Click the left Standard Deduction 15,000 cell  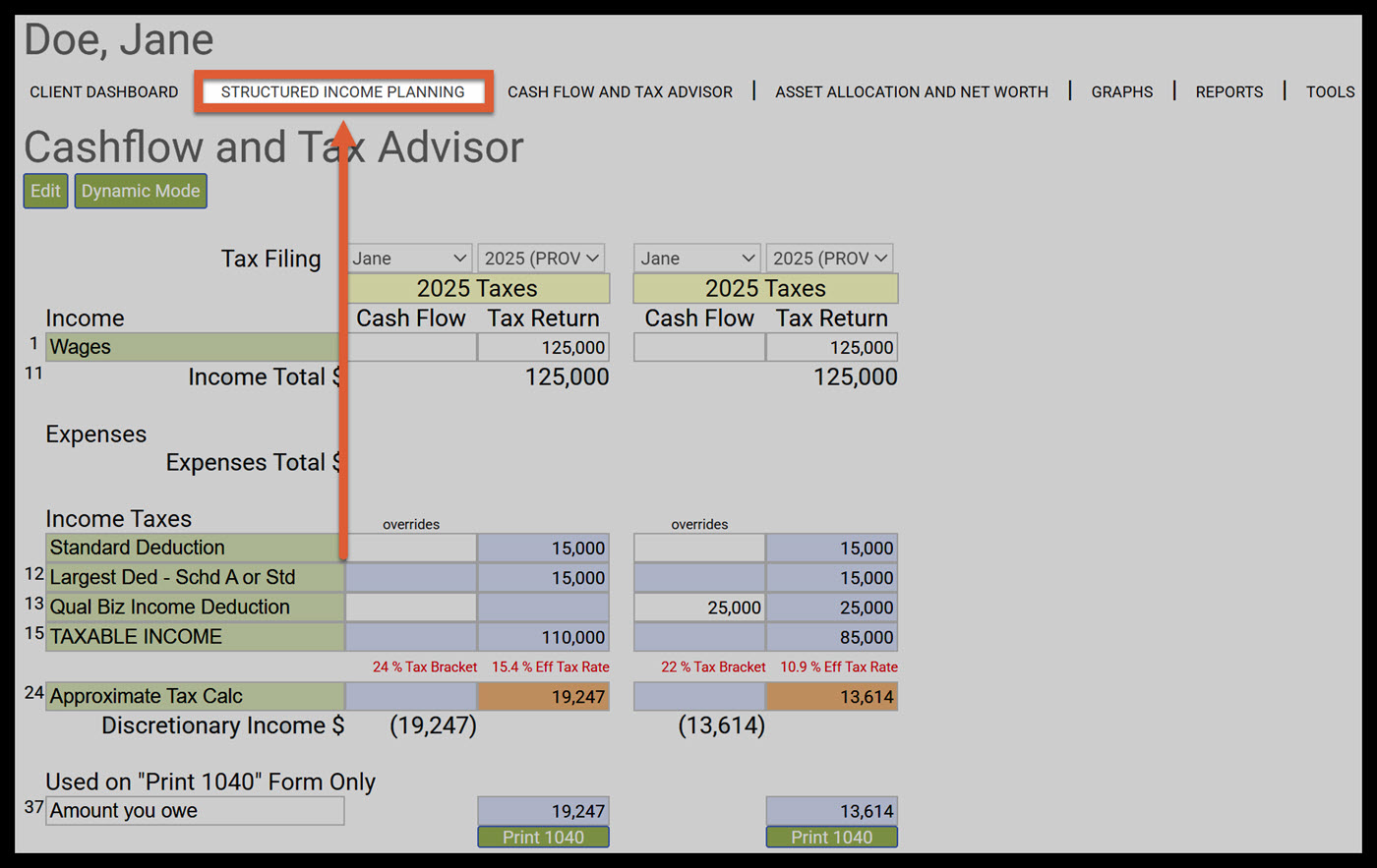click(543, 548)
